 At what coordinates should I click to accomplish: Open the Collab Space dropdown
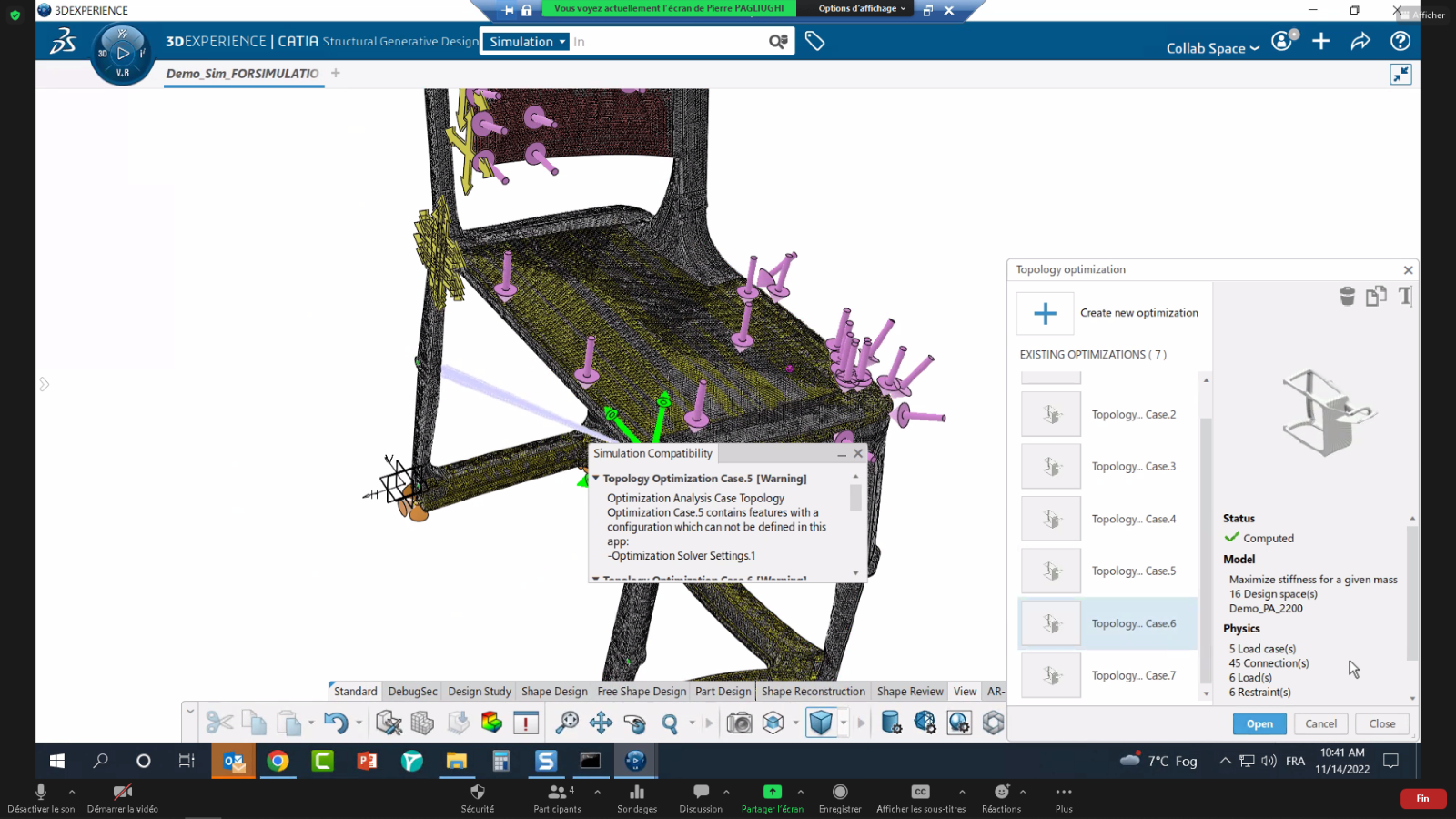(x=1213, y=48)
